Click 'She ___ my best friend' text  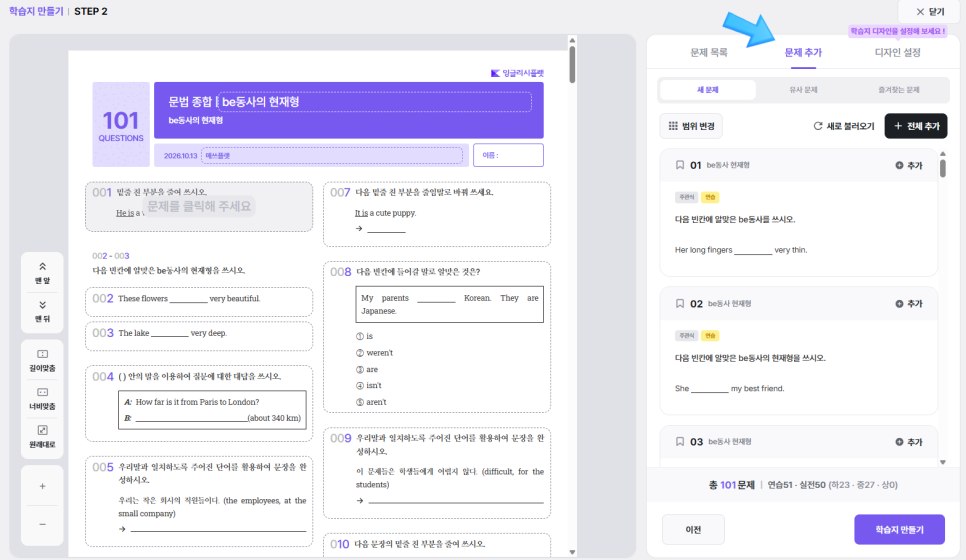(x=729, y=389)
